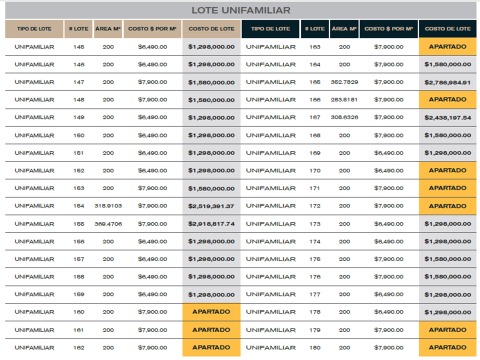480x360 pixels.
Task: Select the $2,519,391.37 cost cell
Action: pyautogui.click(x=211, y=206)
